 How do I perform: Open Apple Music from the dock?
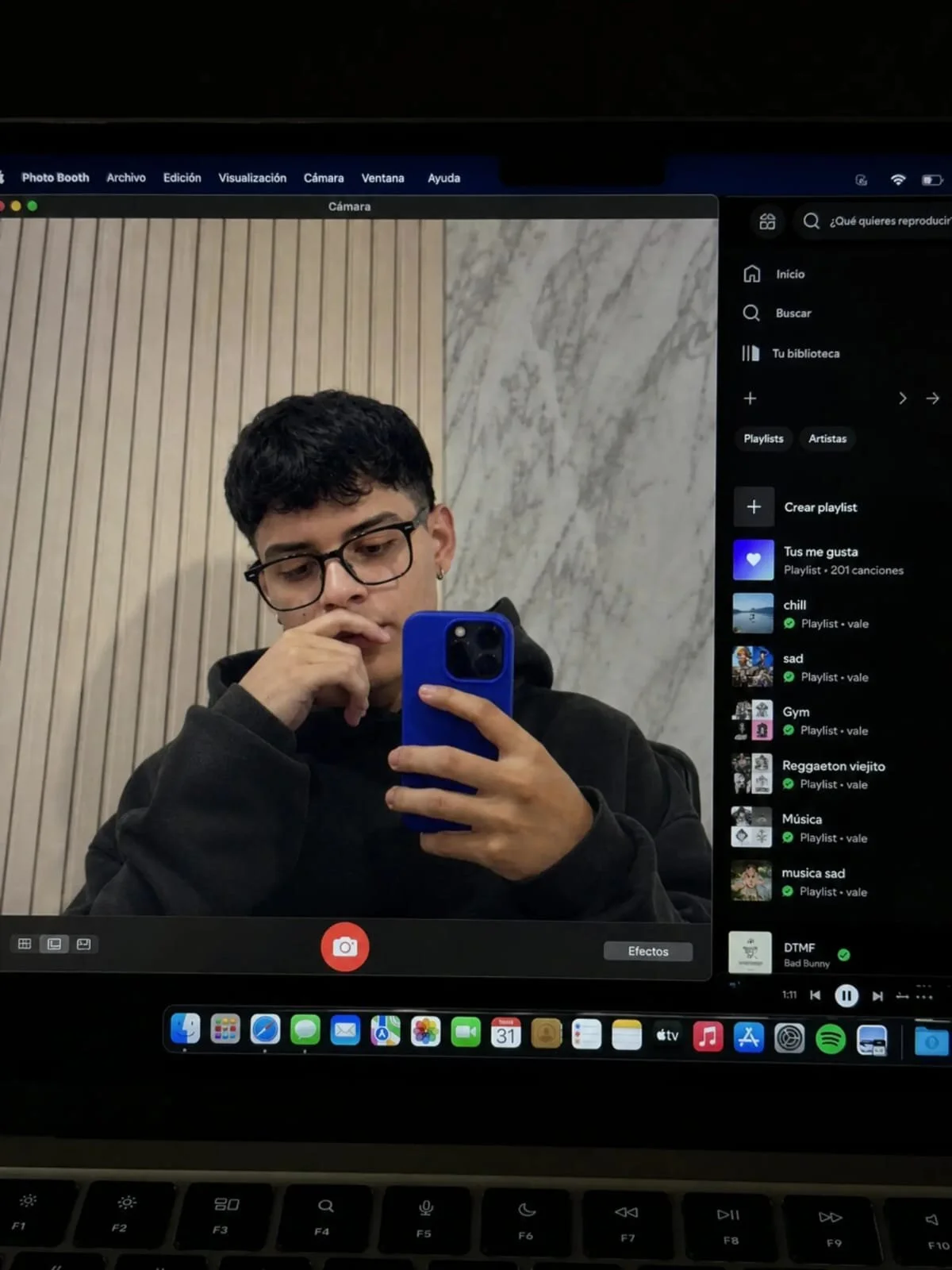tap(708, 1036)
